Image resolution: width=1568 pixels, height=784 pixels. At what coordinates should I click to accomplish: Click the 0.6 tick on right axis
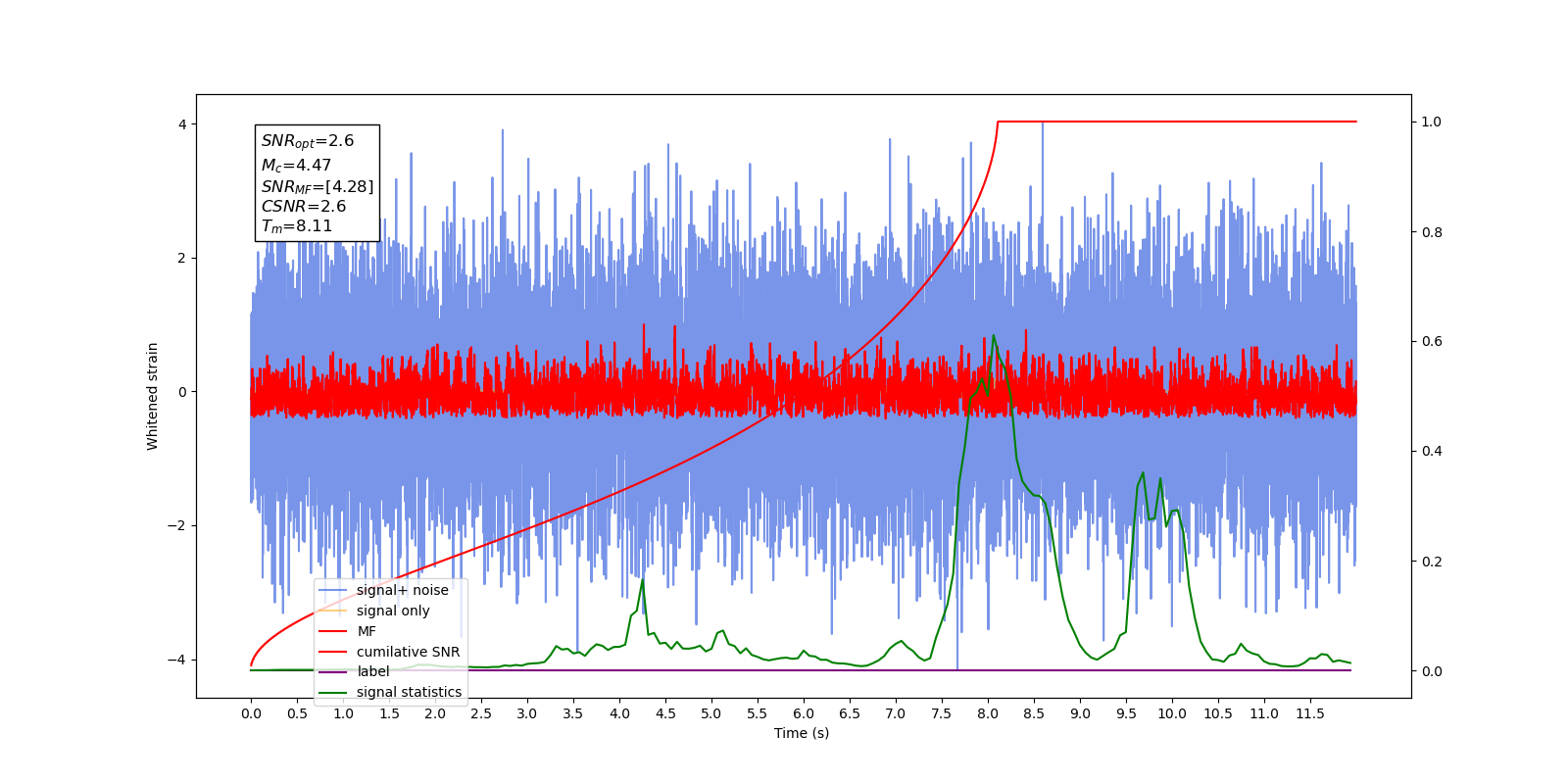tap(1431, 341)
